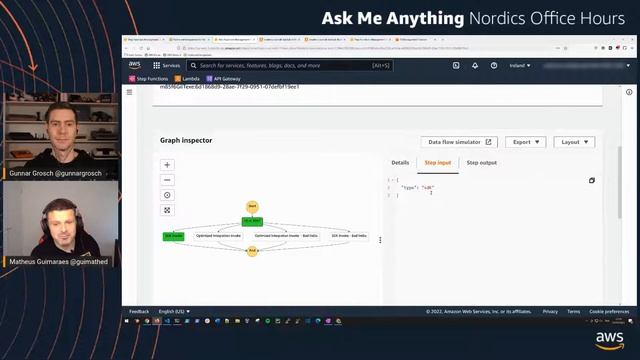The width and height of the screenshot is (640, 360).
Task: Open the Terms link
Action: 573,311
